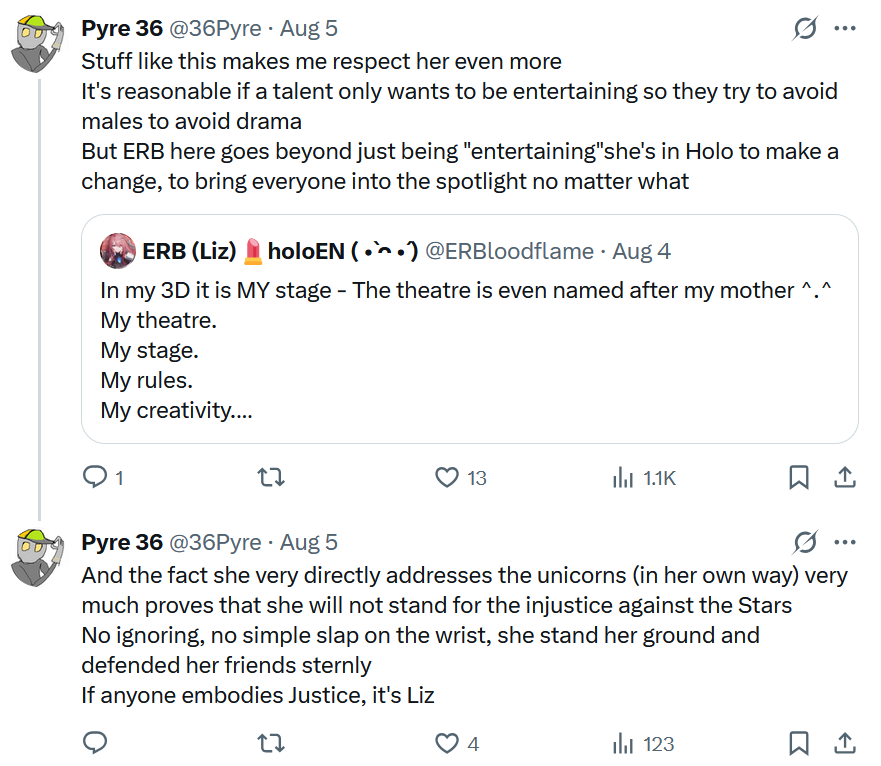Click the Aug 4 timestamp on quoted tweet
Viewport: 881px width, 766px height.
pyautogui.click(x=641, y=250)
